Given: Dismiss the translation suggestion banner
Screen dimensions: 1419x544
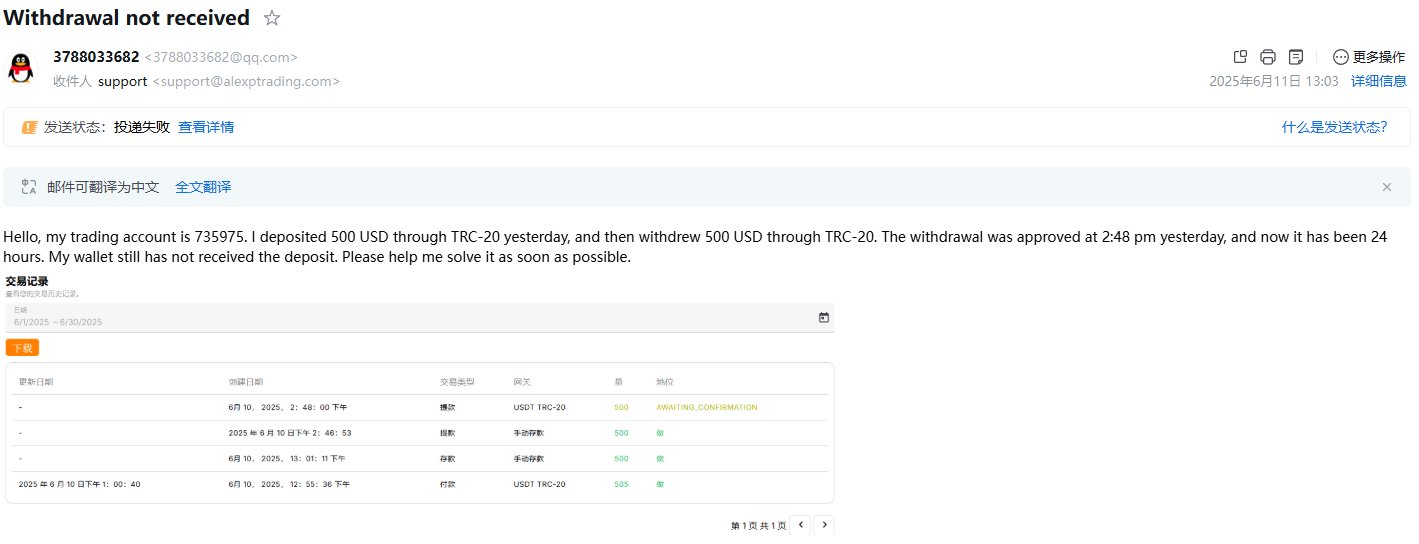Looking at the screenshot, I should tap(1386, 187).
